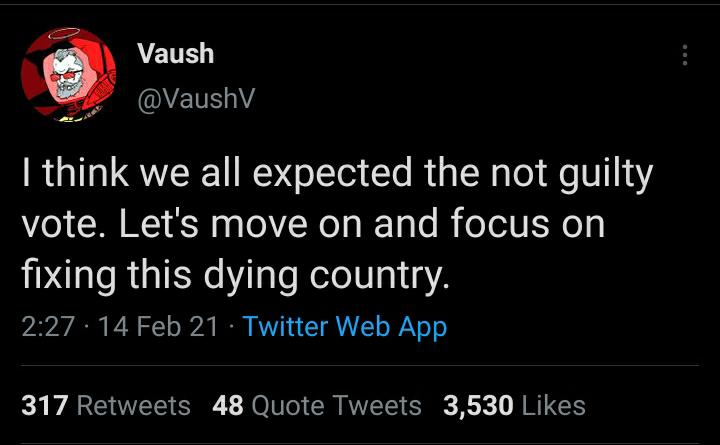This screenshot has height=445, width=720.
Task: Click the tweet line starting "I think we all"
Action: click(x=337, y=175)
